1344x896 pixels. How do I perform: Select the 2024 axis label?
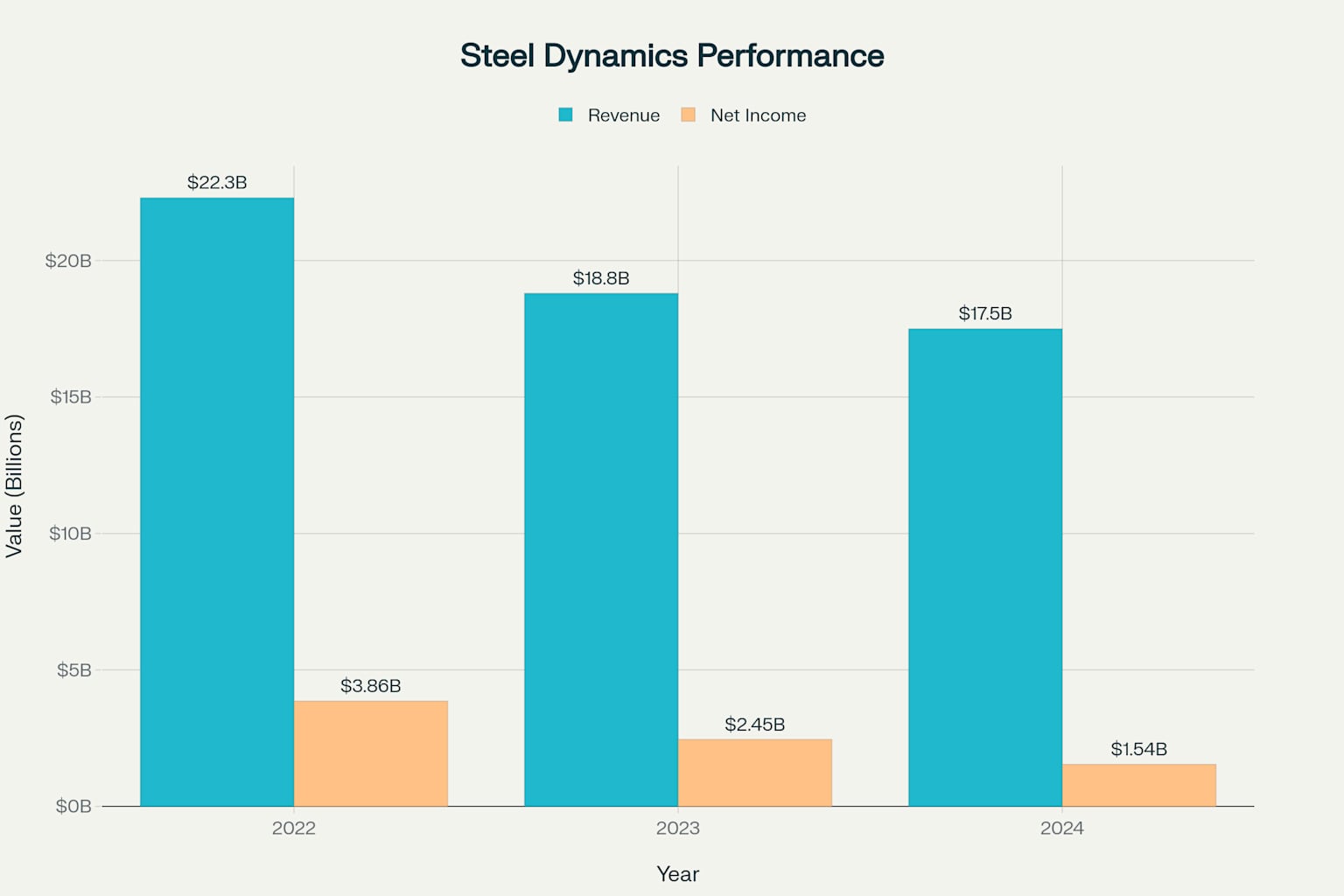point(1062,828)
